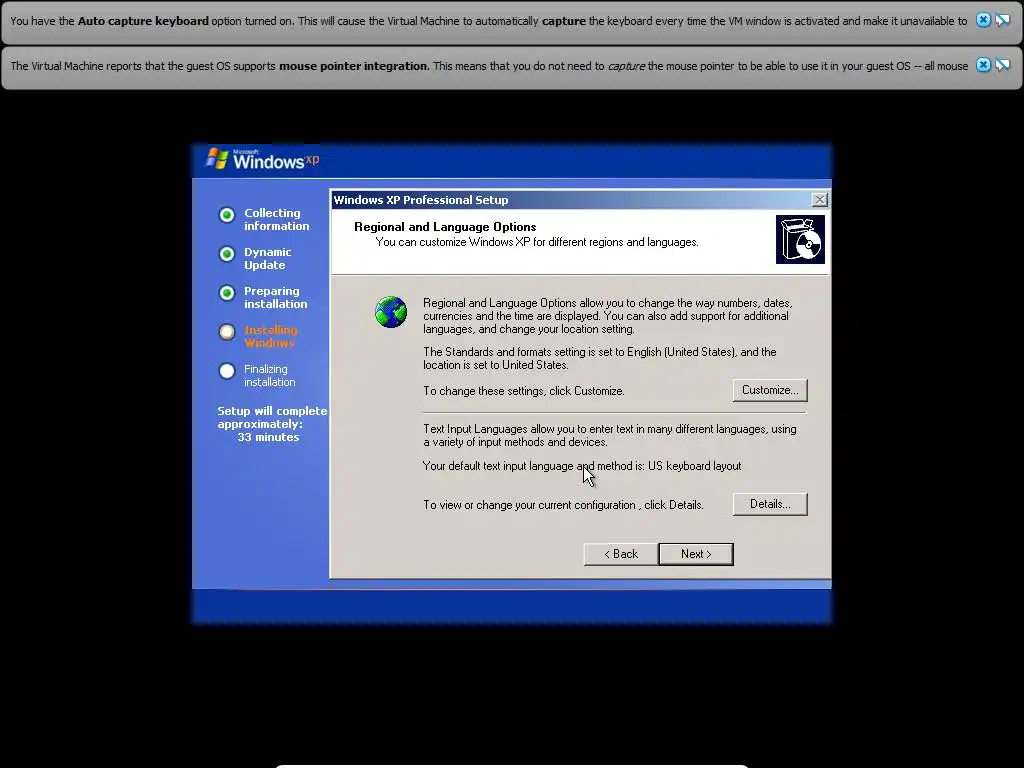
Task: Click the Customize... button
Action: 770,391
